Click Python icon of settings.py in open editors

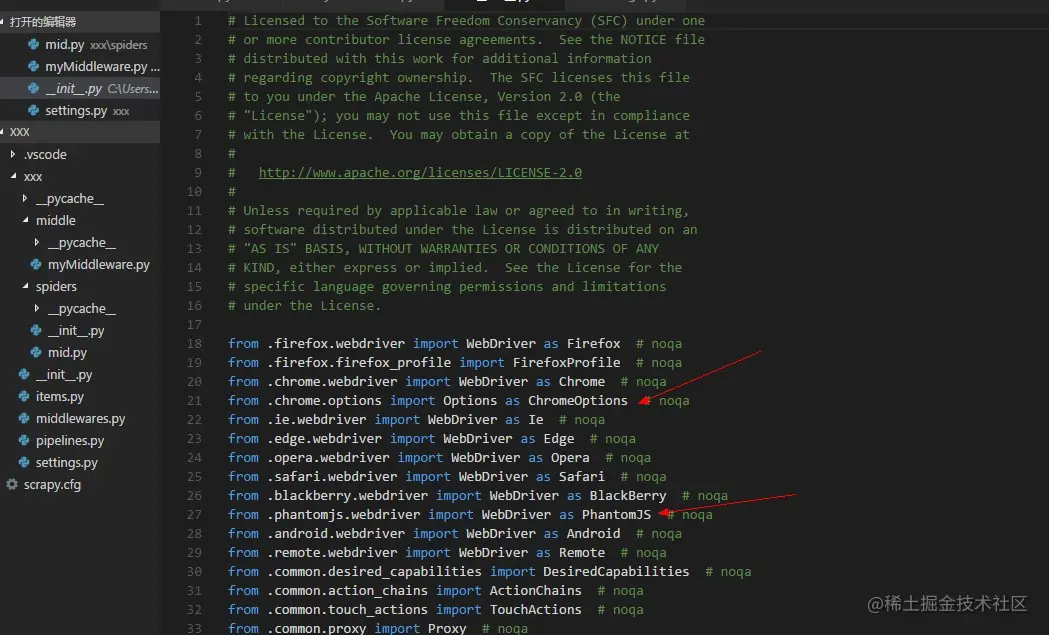33,110
